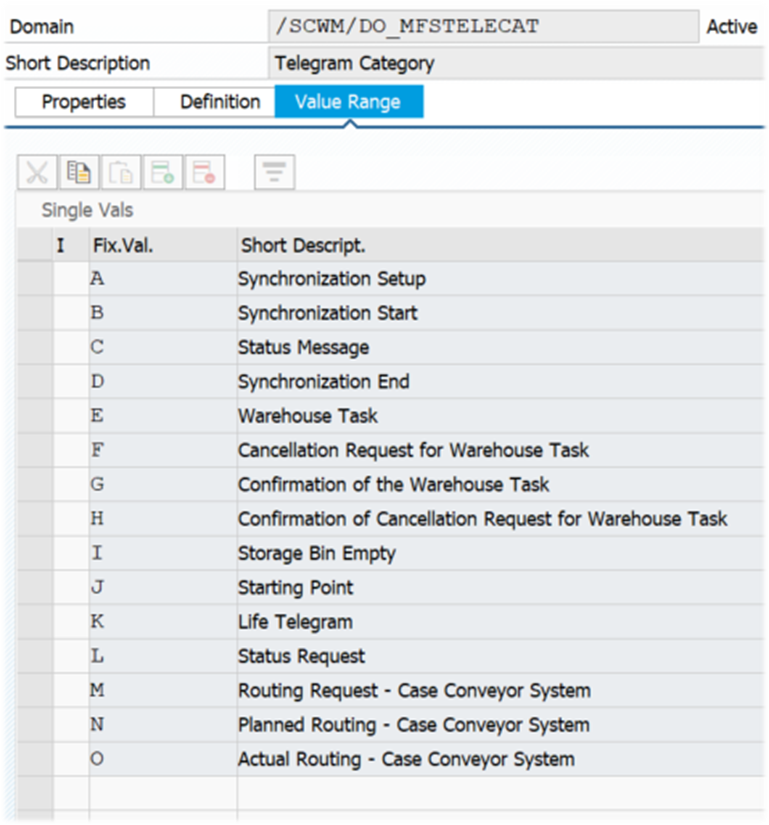Select fixed value cell C
The height and width of the screenshot is (825, 769).
point(163,347)
